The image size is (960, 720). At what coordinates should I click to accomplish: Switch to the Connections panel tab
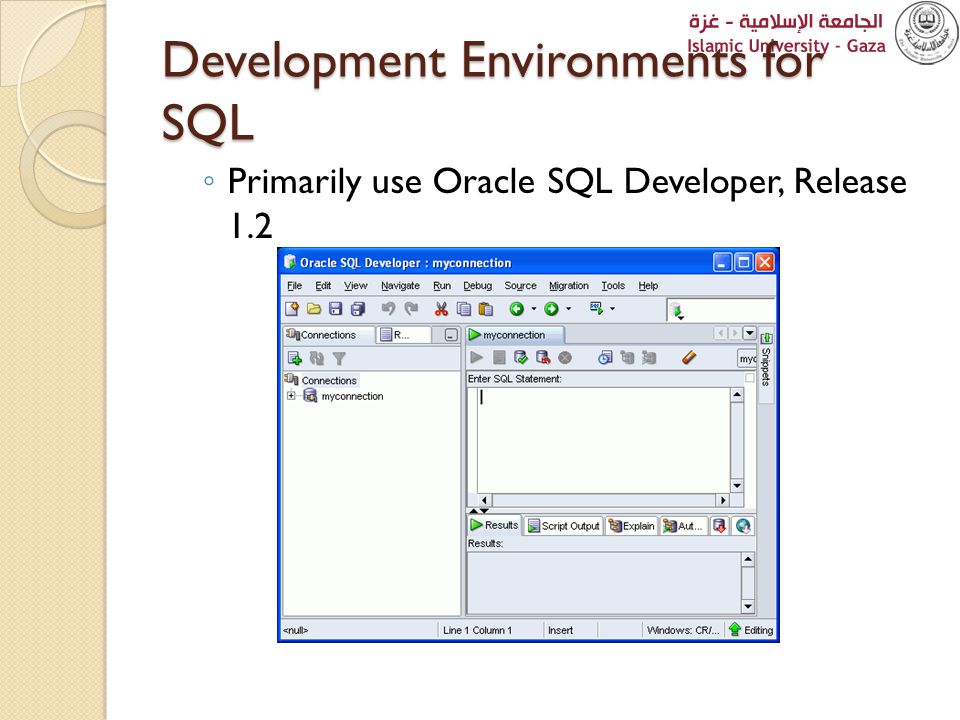pos(329,335)
